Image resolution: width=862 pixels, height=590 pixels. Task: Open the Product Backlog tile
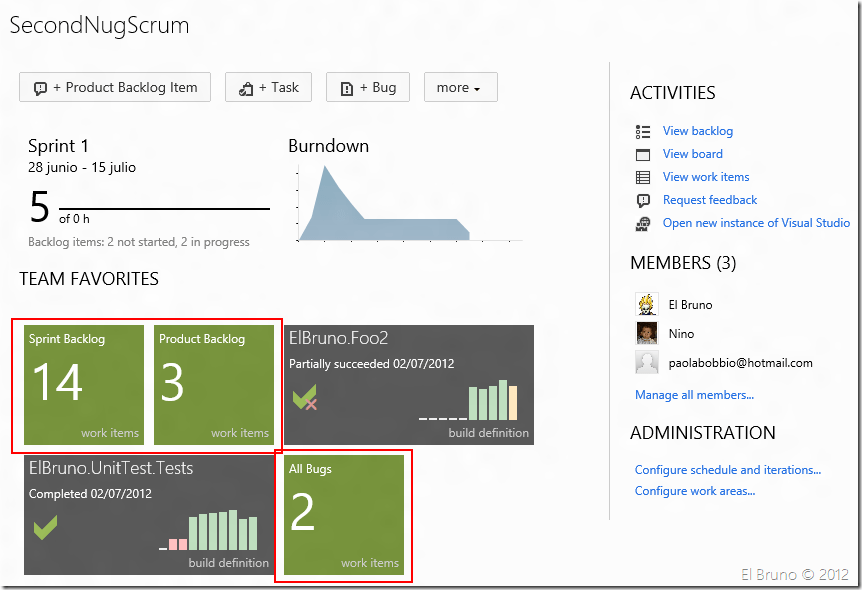[x=214, y=385]
